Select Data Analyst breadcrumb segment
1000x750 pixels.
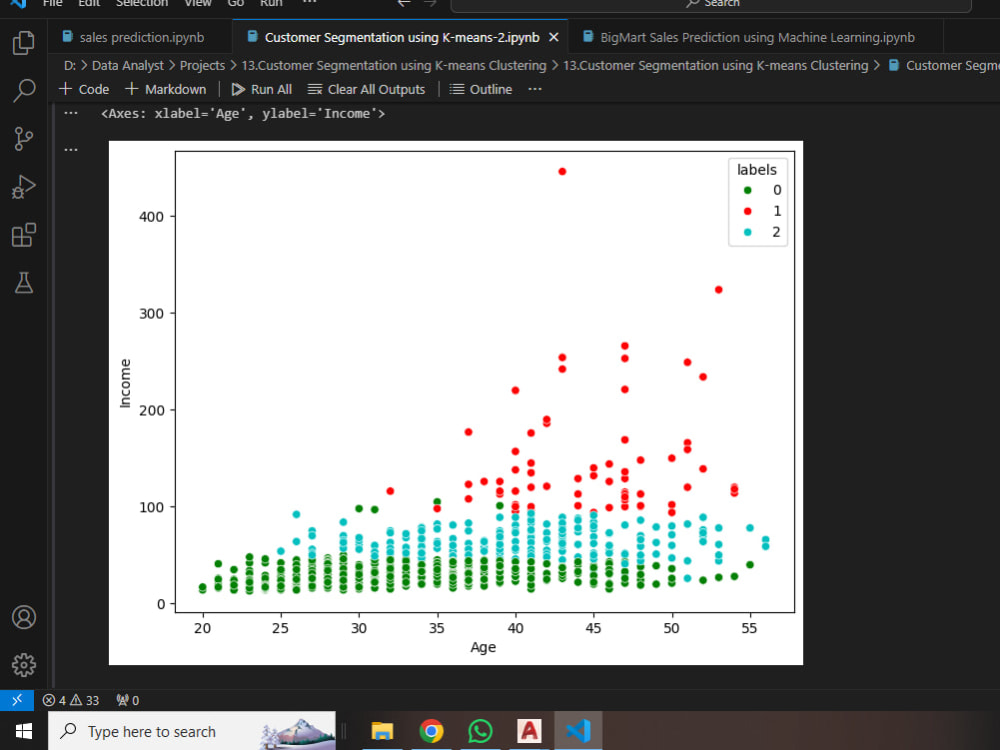(x=128, y=66)
